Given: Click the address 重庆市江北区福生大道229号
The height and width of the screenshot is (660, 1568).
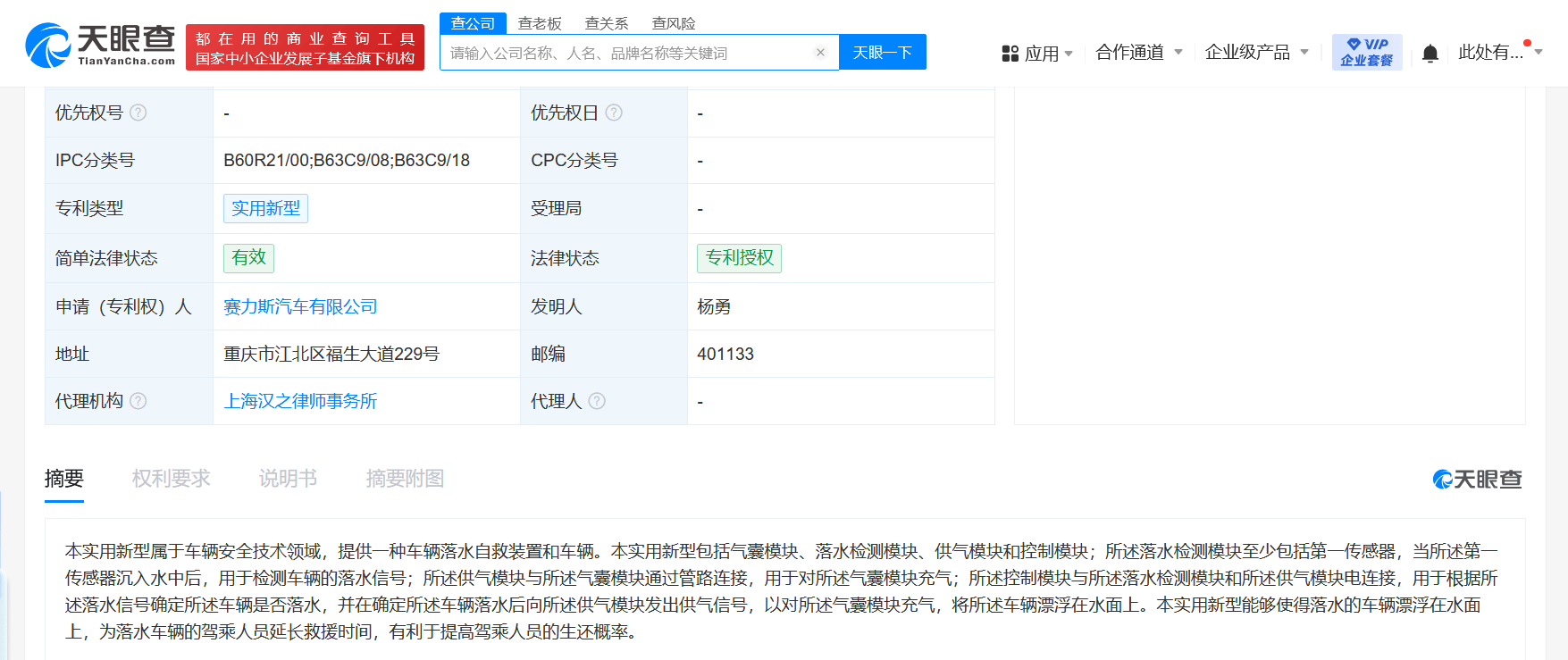Looking at the screenshot, I should (331, 354).
